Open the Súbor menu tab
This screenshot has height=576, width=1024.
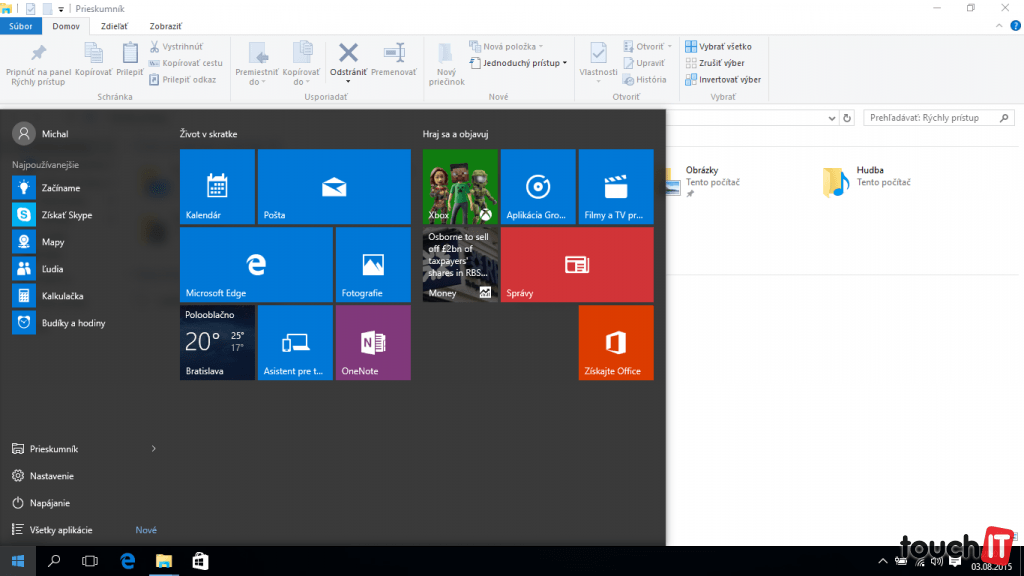[21, 26]
